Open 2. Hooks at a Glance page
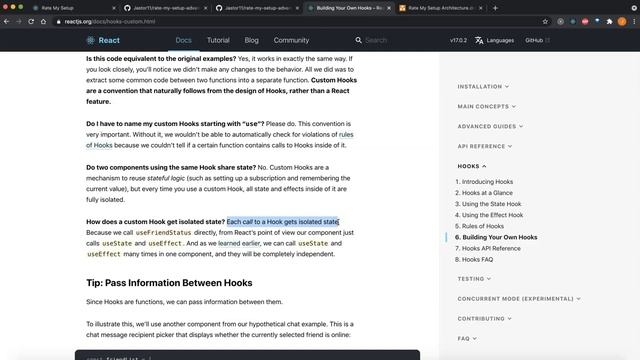This screenshot has width=640, height=360. [x=484, y=193]
